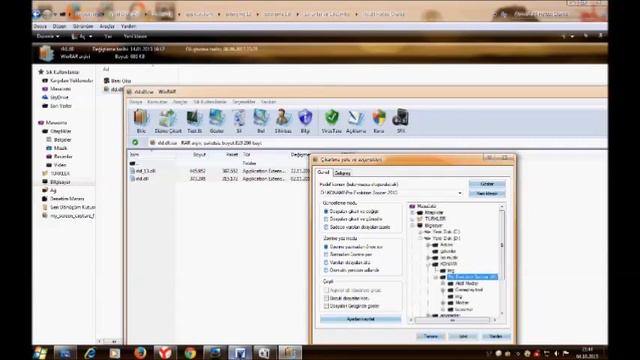The width and height of the screenshot is (640, 360).
Task: Click the Göster (View) toolbar icon
Action: click(x=216, y=121)
